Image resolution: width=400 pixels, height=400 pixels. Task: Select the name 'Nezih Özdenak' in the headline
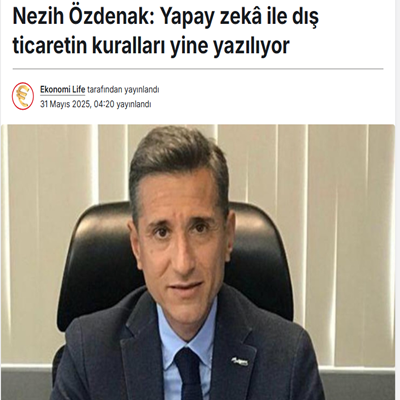pyautogui.click(x=82, y=16)
